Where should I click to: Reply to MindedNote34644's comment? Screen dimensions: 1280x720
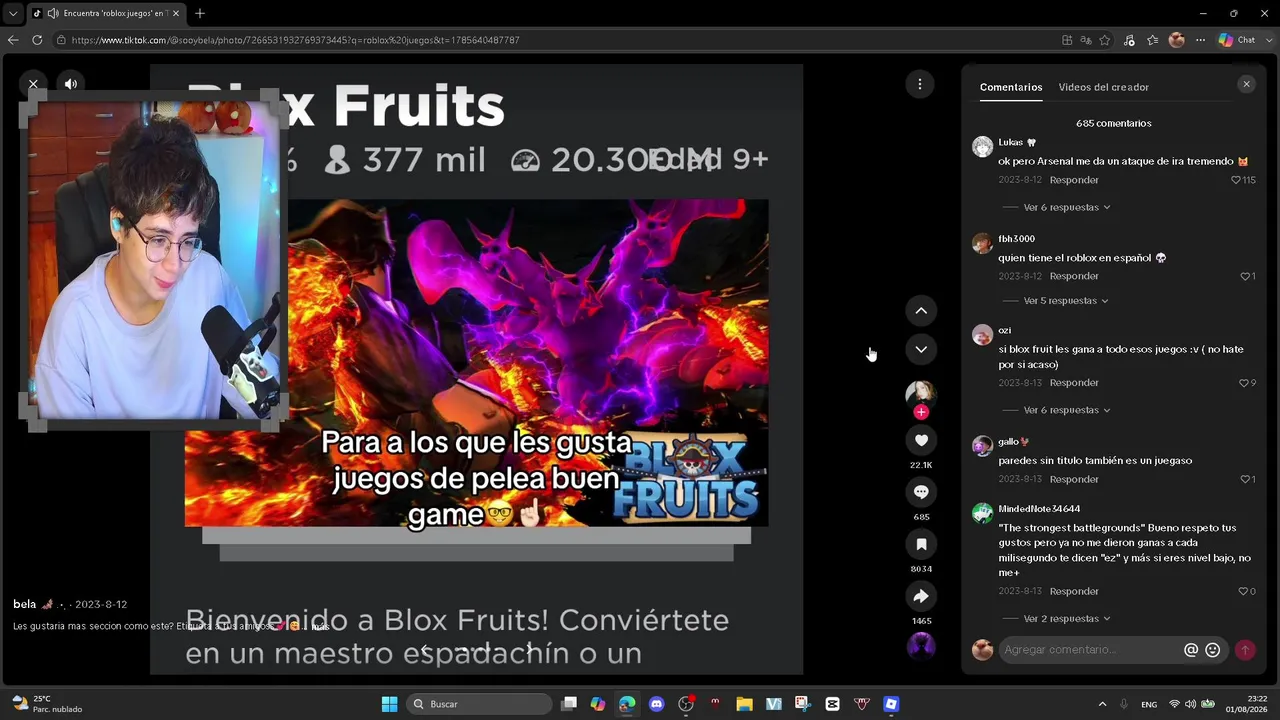coord(1074,591)
